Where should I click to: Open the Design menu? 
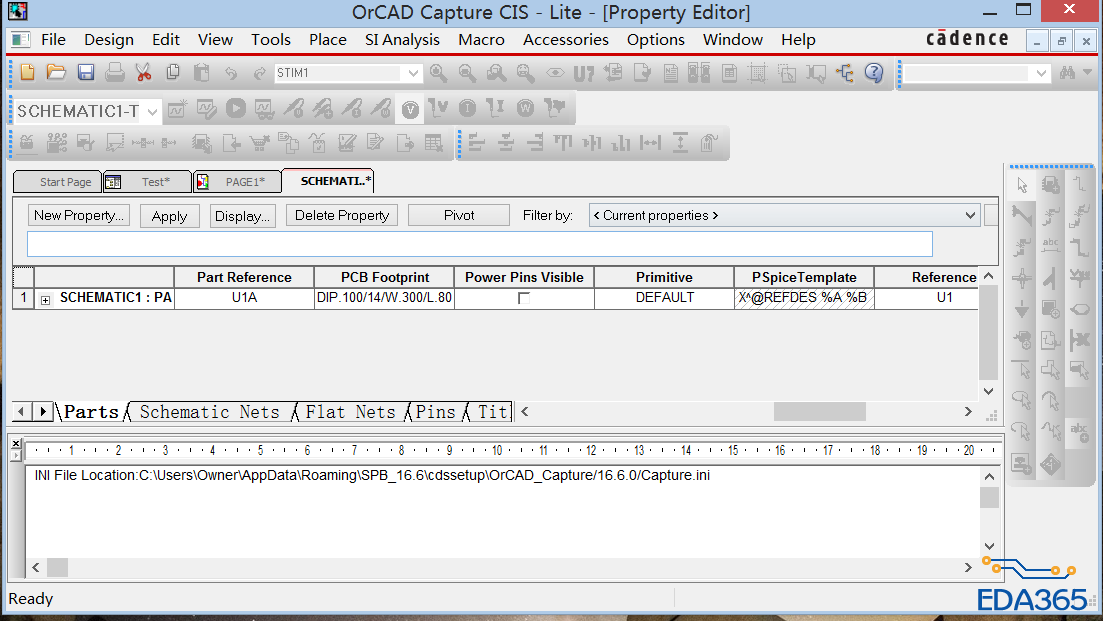click(x=109, y=39)
